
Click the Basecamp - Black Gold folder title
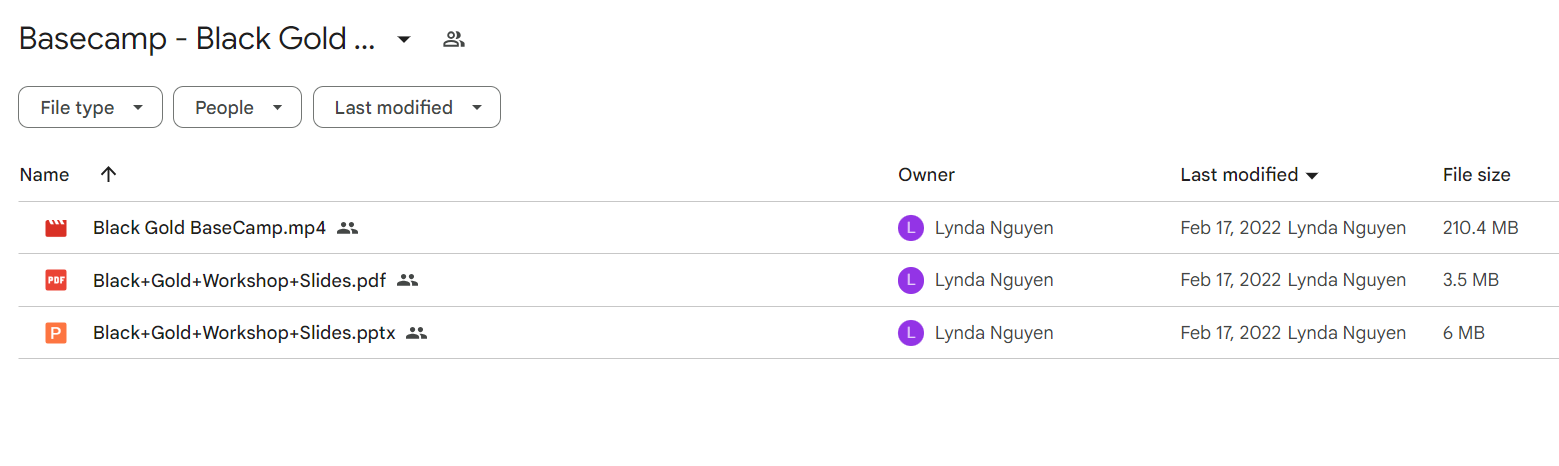pyautogui.click(x=197, y=40)
